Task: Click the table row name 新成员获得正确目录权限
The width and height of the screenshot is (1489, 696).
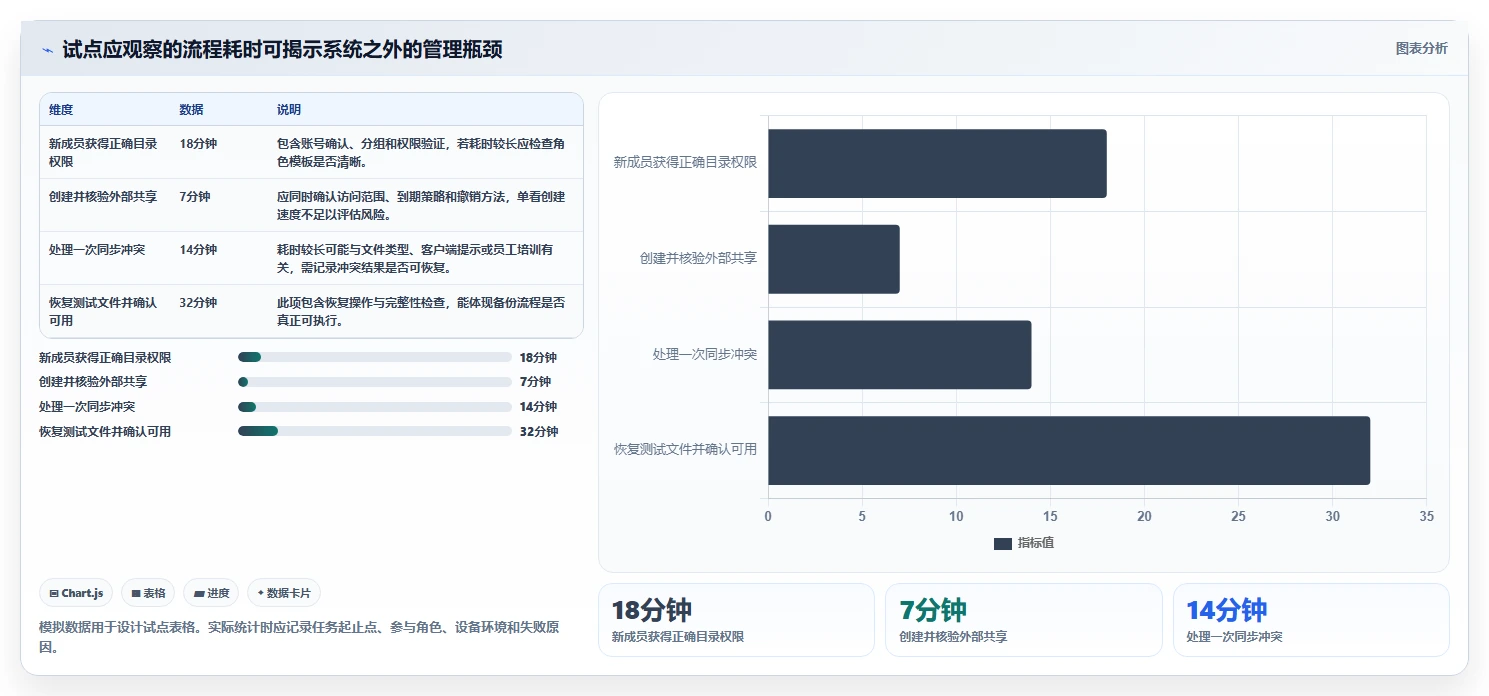Action: tap(103, 152)
